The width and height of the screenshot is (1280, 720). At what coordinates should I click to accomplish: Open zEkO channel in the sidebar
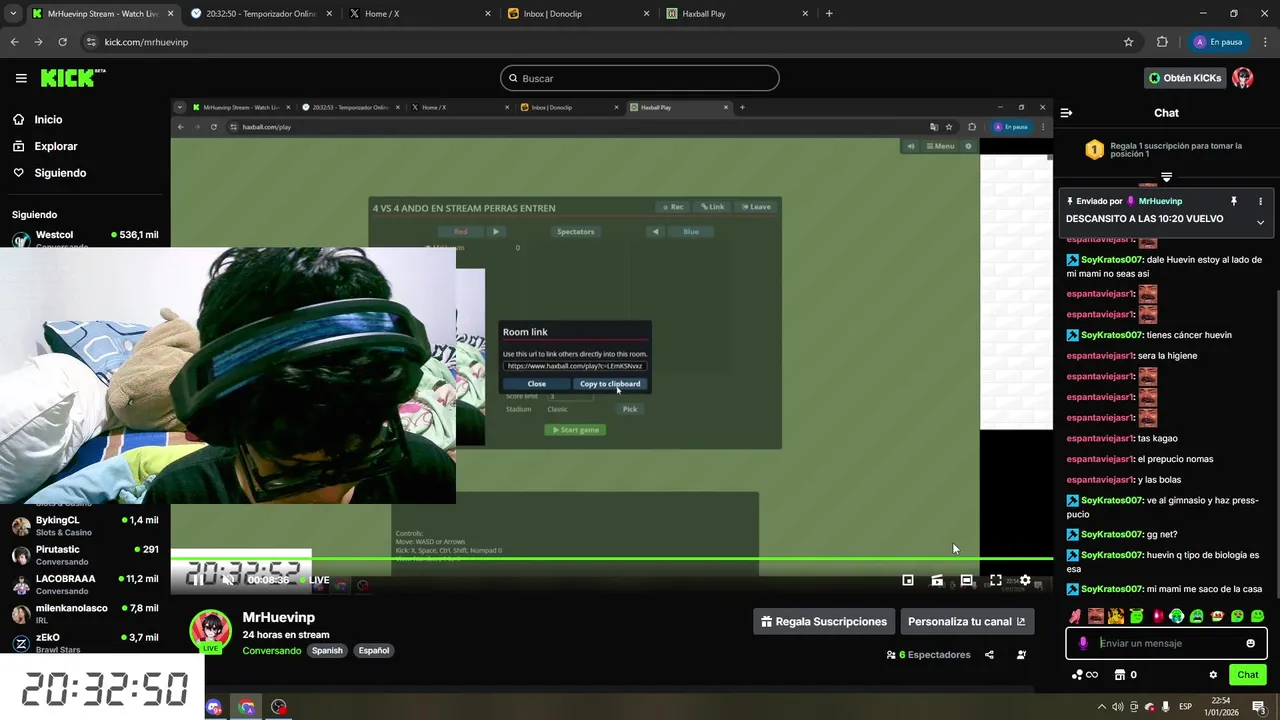(x=85, y=642)
